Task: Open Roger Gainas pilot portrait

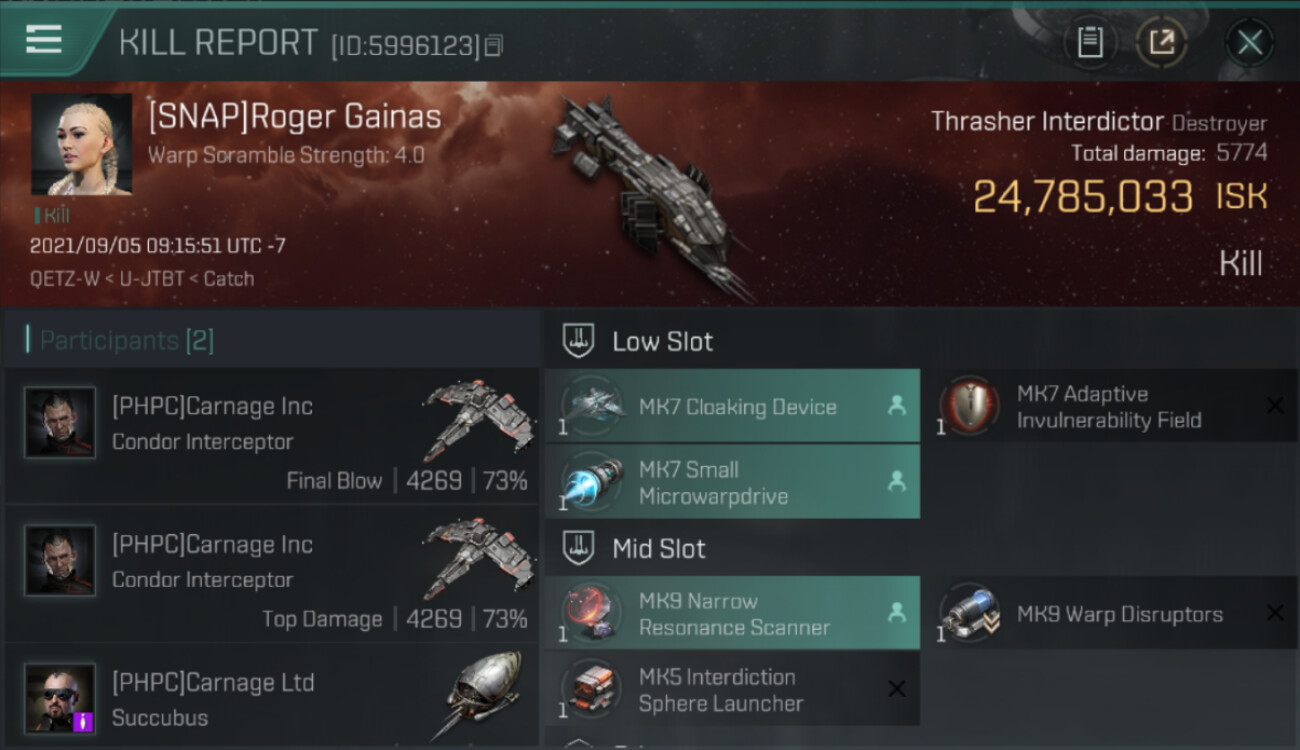Action: click(81, 144)
